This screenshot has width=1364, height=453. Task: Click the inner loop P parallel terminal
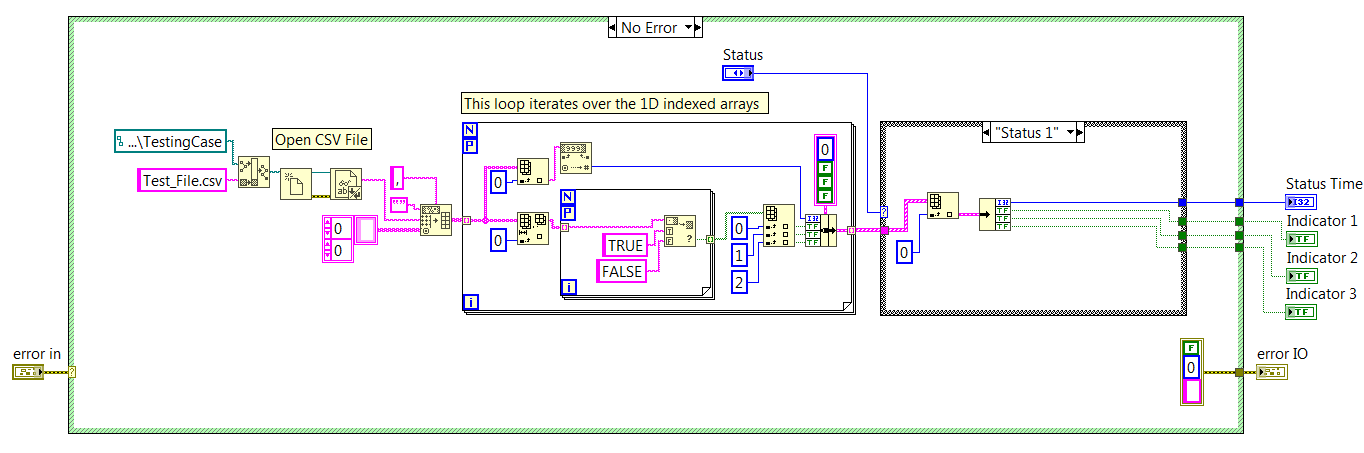[569, 213]
